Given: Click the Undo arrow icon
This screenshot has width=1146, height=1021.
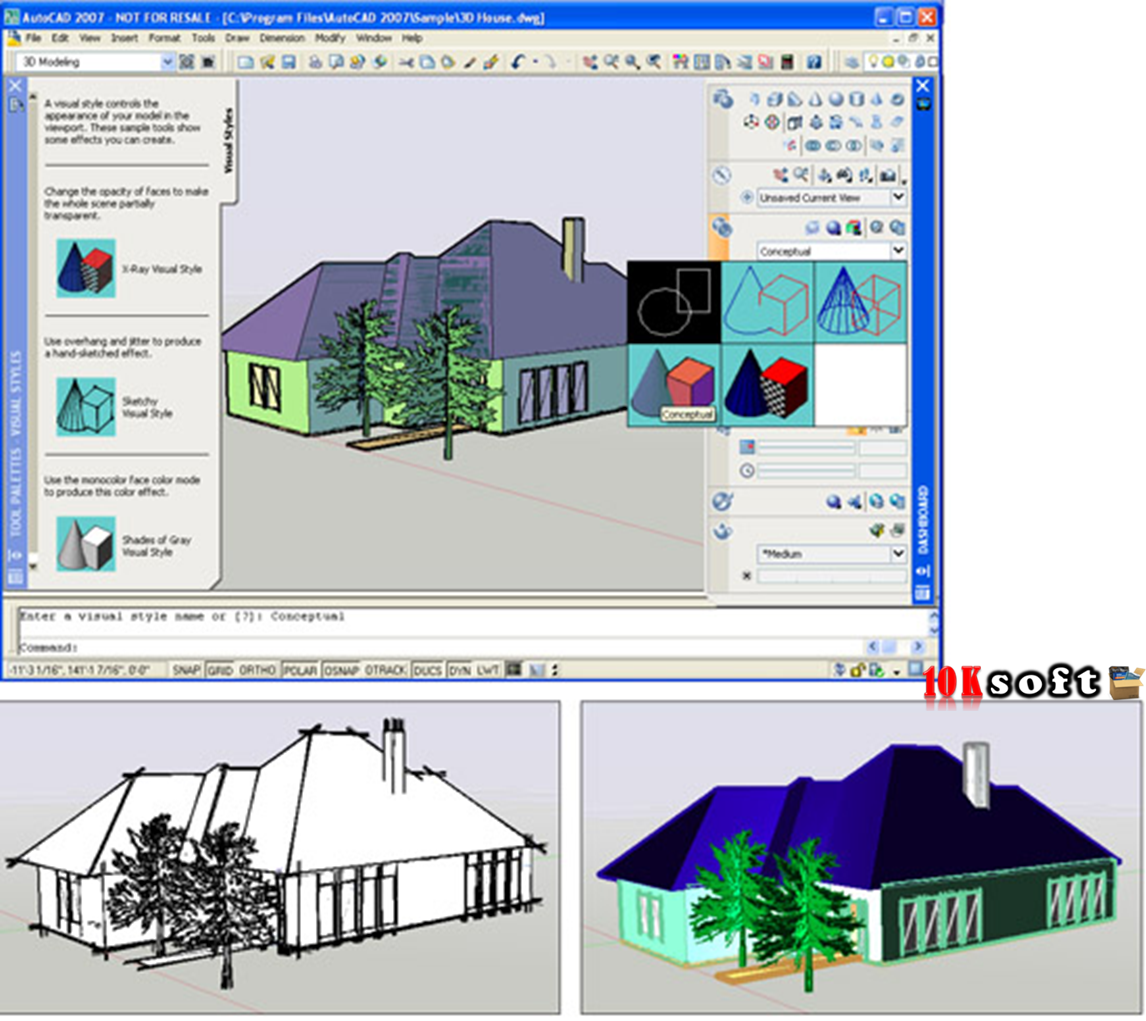Looking at the screenshot, I should point(518,62).
